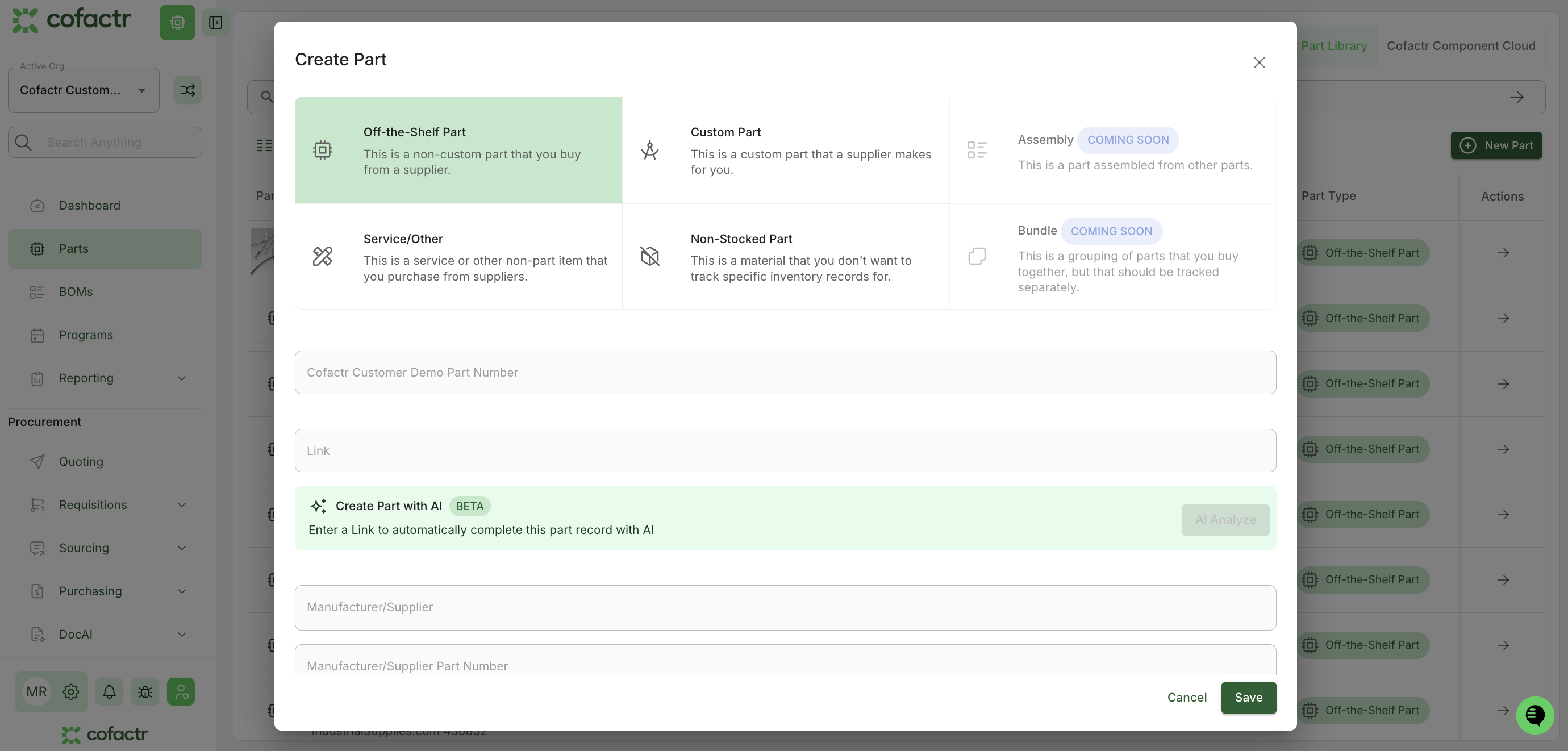Click the Bundle stacked squares icon
Screen dimensions: 1568x751
pyautogui.click(x=977, y=256)
